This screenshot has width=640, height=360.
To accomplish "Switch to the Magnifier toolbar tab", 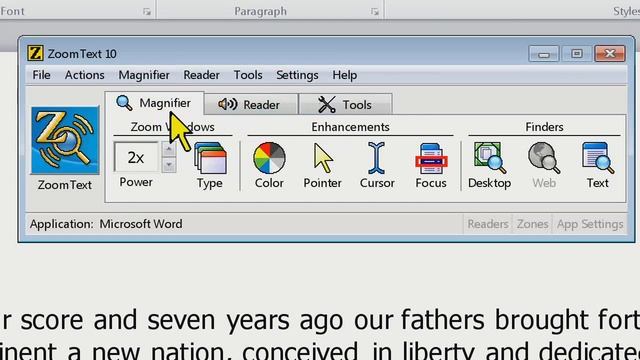I will tap(154, 103).
